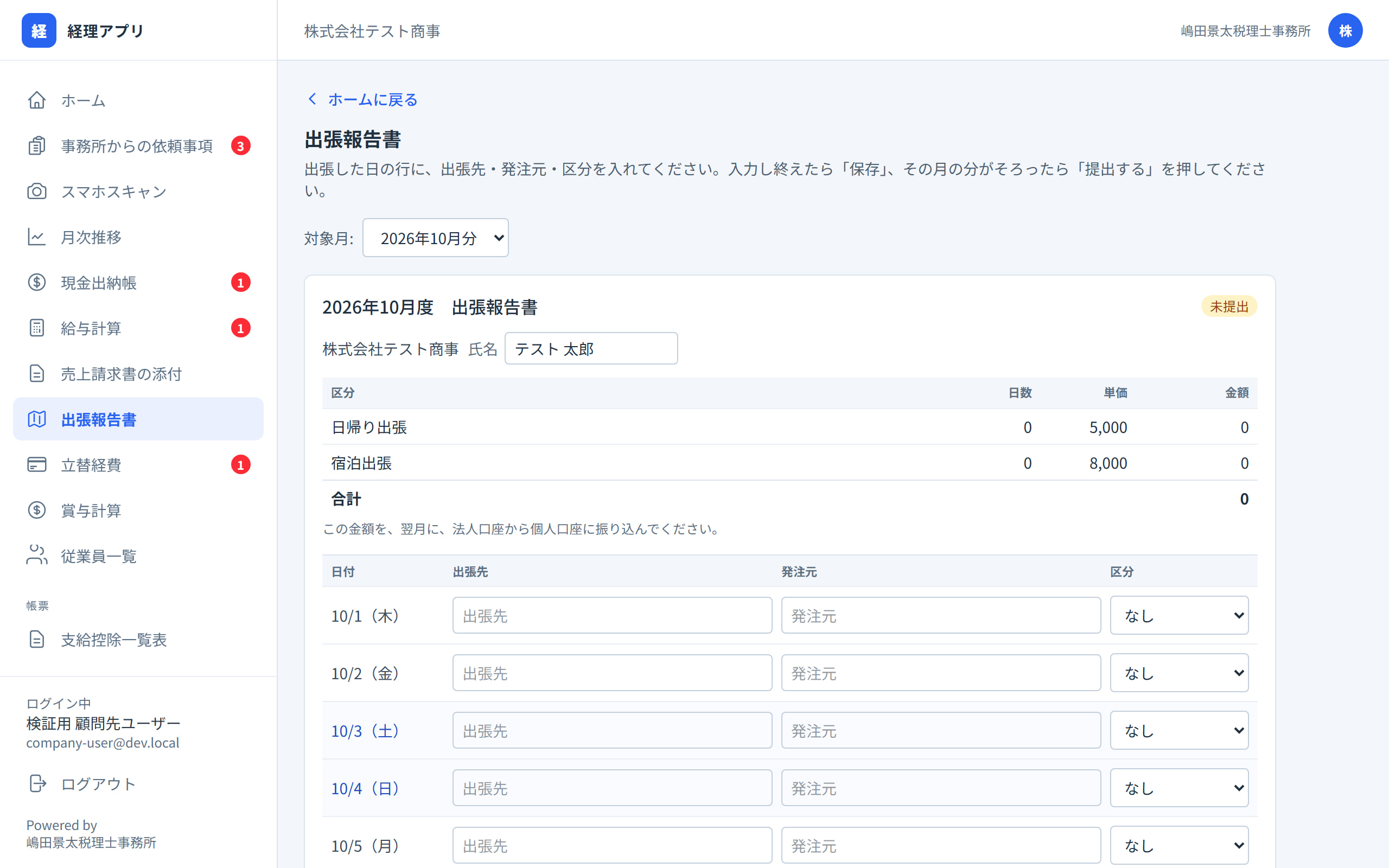1389x868 pixels.
Task: Click the people icon for 従業員一覧
Action: pos(37,556)
